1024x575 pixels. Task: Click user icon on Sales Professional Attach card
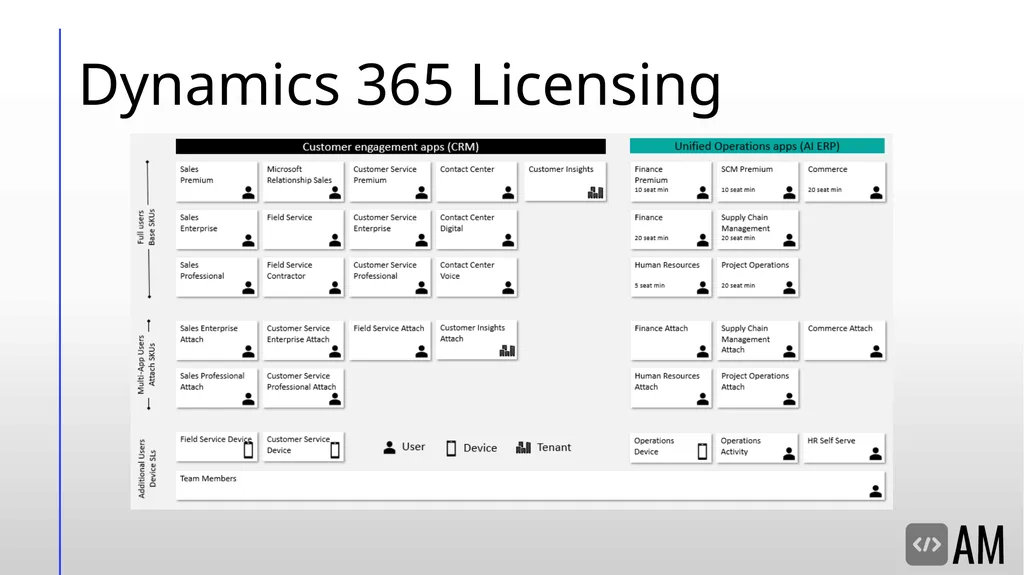click(248, 399)
